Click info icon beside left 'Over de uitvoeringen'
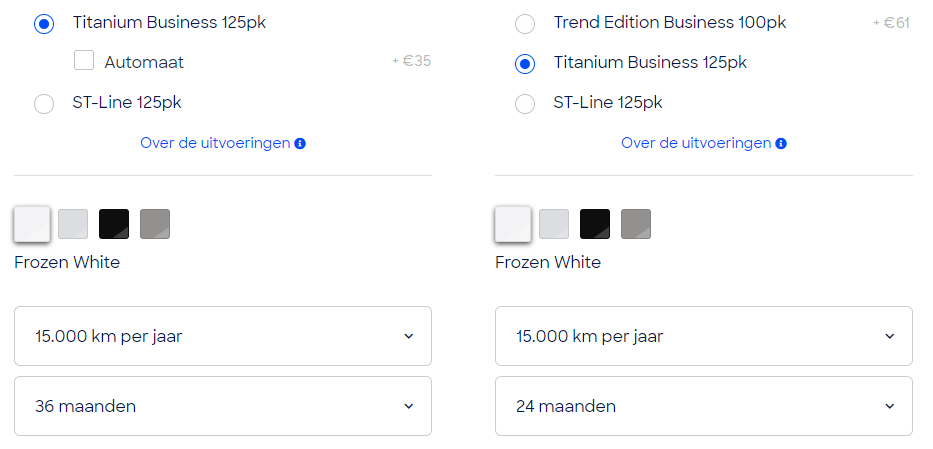This screenshot has height=449, width=933. click(301, 143)
